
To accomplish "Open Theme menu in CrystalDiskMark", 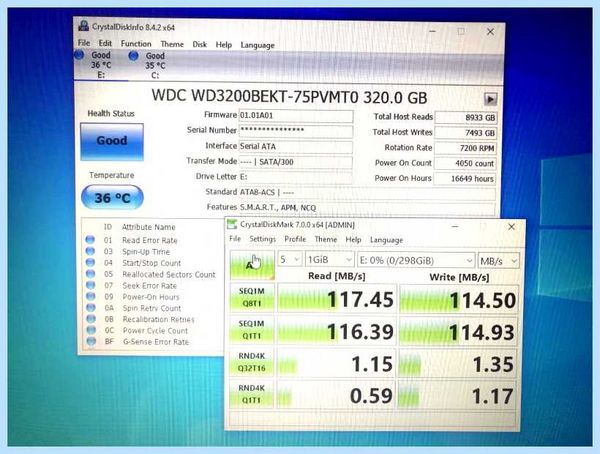I will [x=326, y=240].
